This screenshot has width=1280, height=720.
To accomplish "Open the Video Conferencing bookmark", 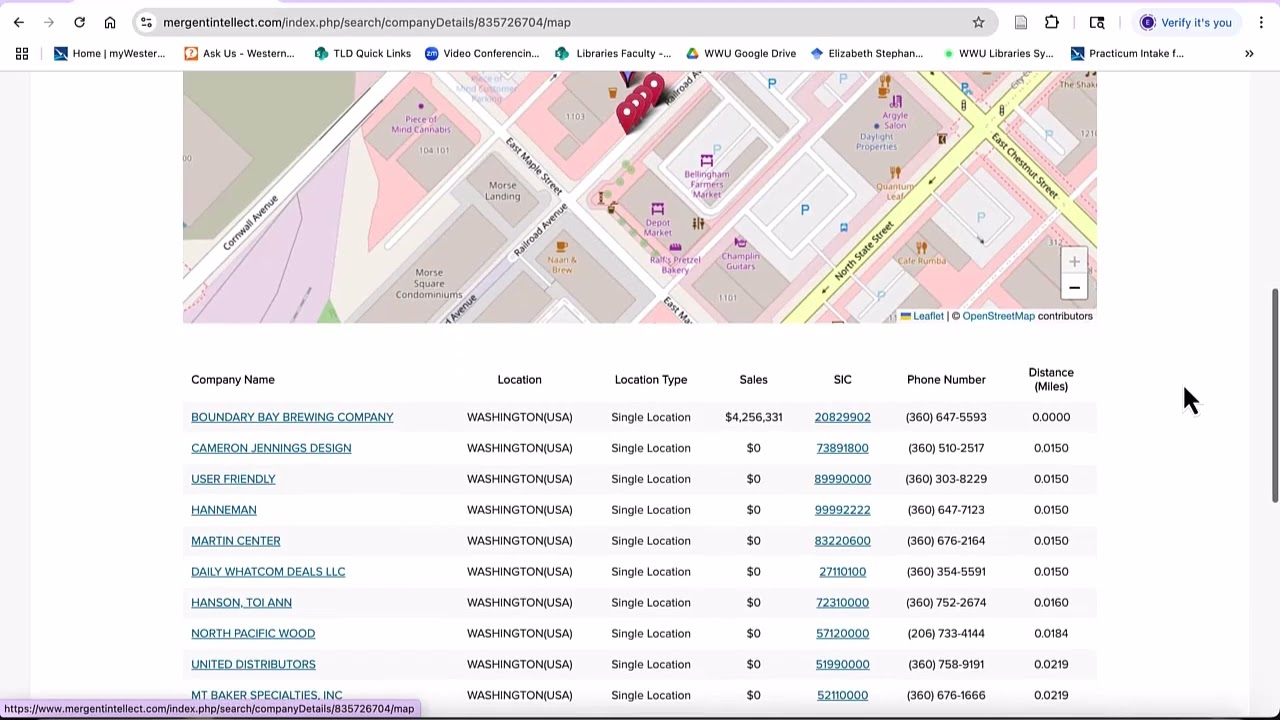I will tap(482, 54).
